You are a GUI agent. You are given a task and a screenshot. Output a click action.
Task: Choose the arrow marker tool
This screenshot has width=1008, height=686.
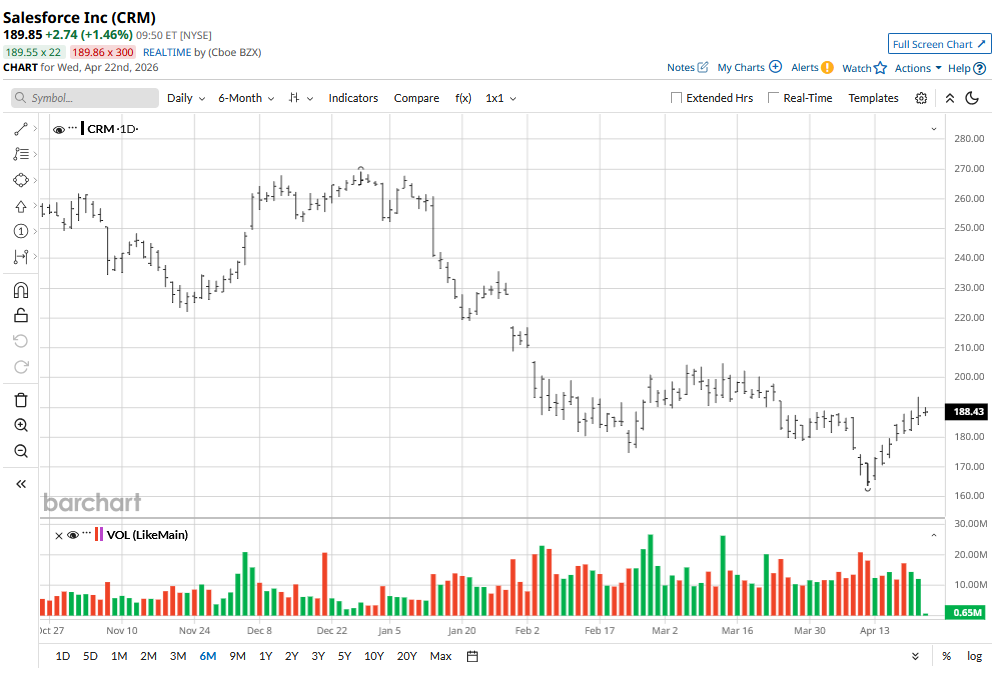click(21, 206)
